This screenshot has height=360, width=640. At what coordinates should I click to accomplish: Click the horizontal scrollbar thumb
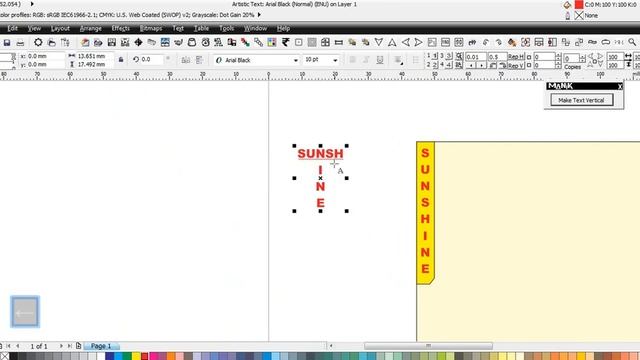coord(428,346)
